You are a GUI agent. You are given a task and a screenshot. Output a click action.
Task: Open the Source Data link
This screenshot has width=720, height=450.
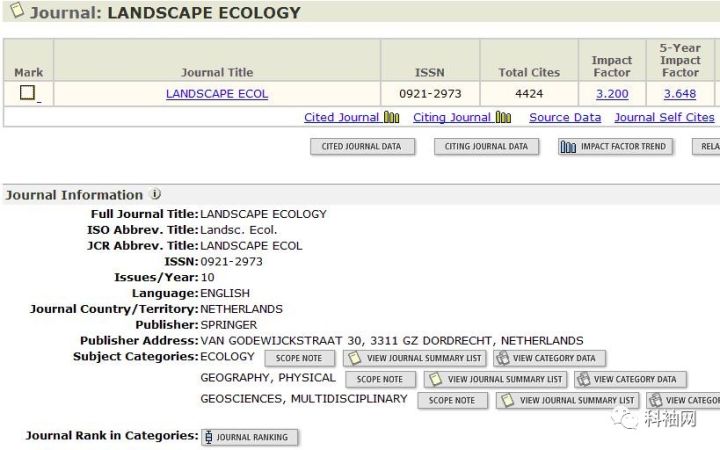565,117
